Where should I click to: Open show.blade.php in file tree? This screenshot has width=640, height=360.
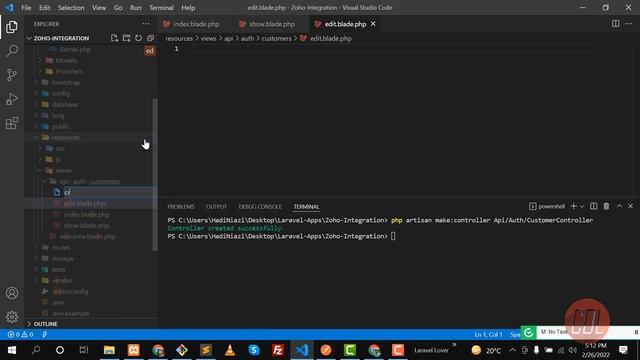tap(86, 226)
